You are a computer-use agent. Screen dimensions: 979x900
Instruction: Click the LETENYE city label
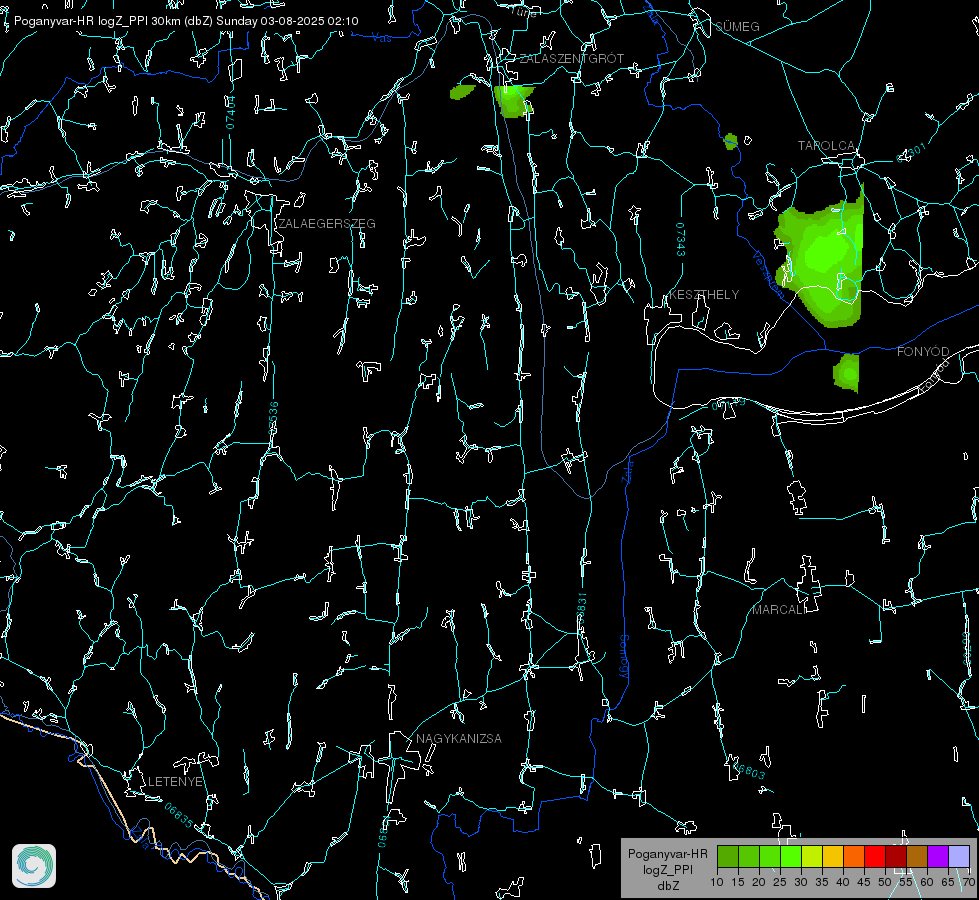(x=175, y=782)
